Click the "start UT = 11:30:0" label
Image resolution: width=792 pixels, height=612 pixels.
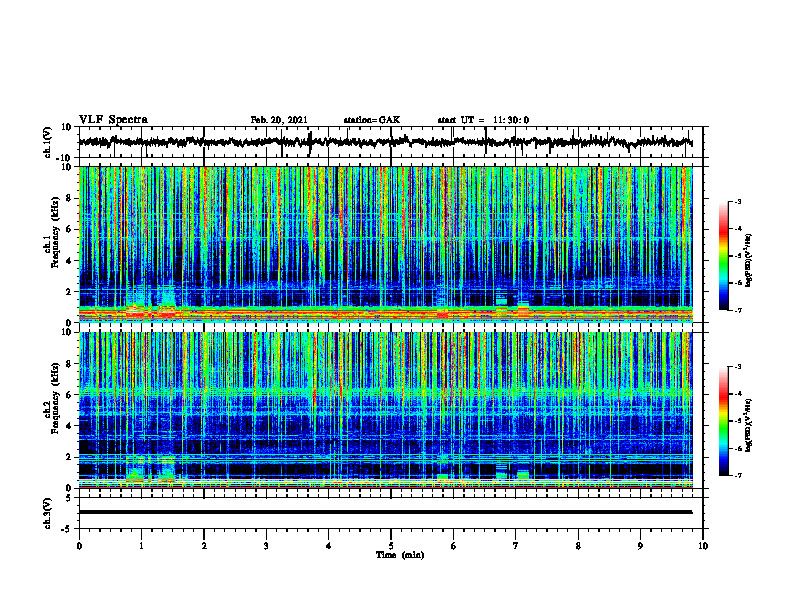click(483, 120)
